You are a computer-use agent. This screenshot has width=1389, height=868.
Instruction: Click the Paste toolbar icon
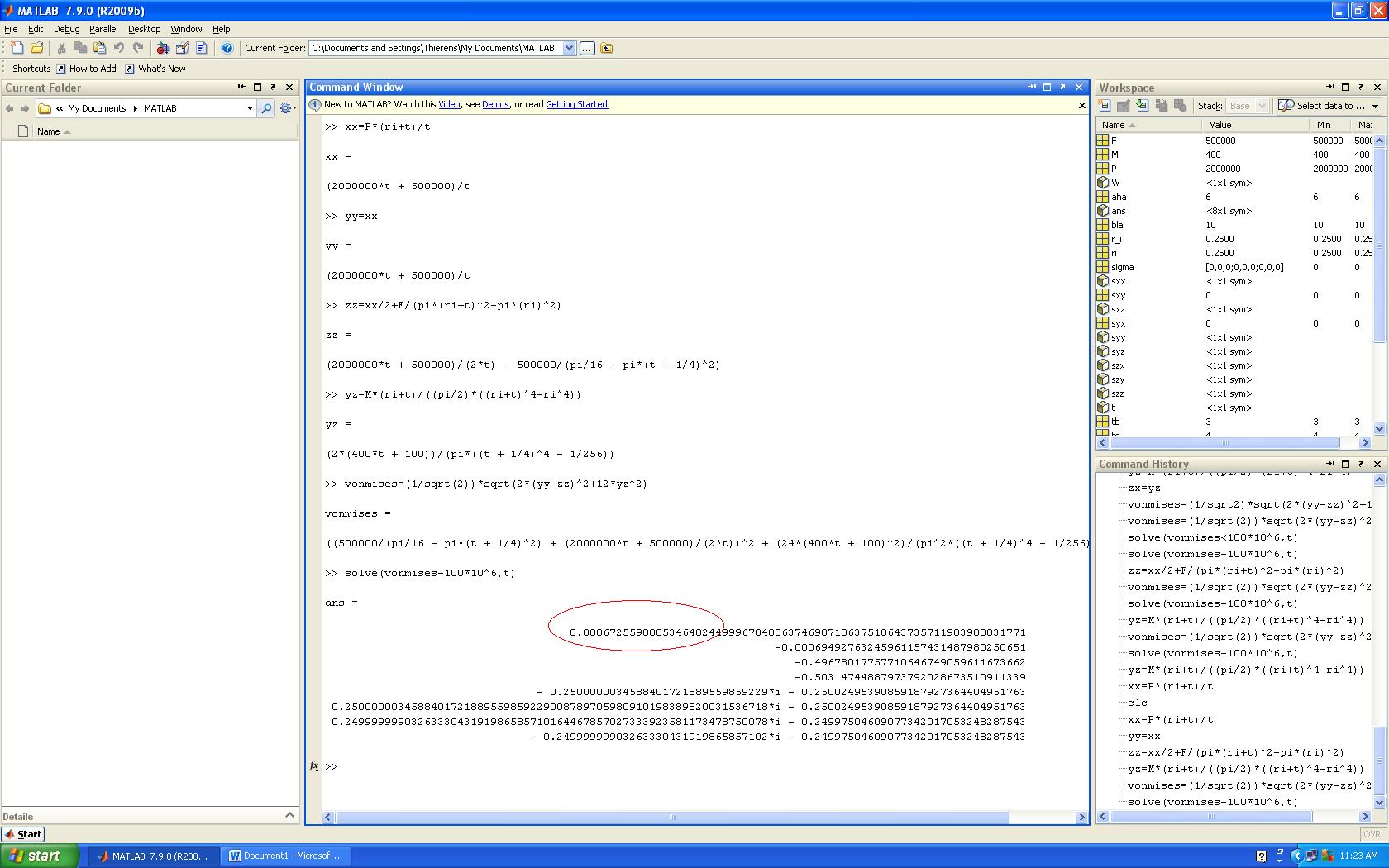click(99, 48)
